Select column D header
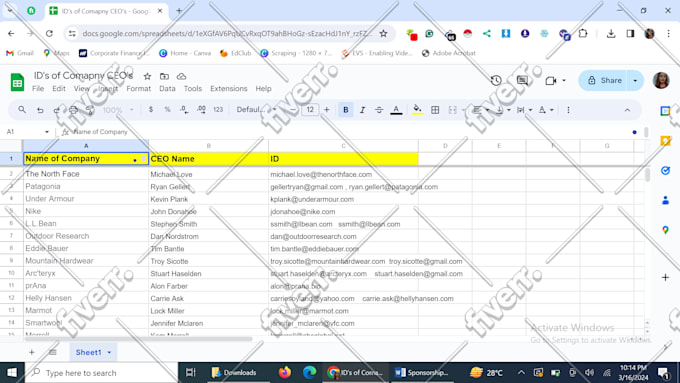The width and height of the screenshot is (680, 383). (445, 146)
